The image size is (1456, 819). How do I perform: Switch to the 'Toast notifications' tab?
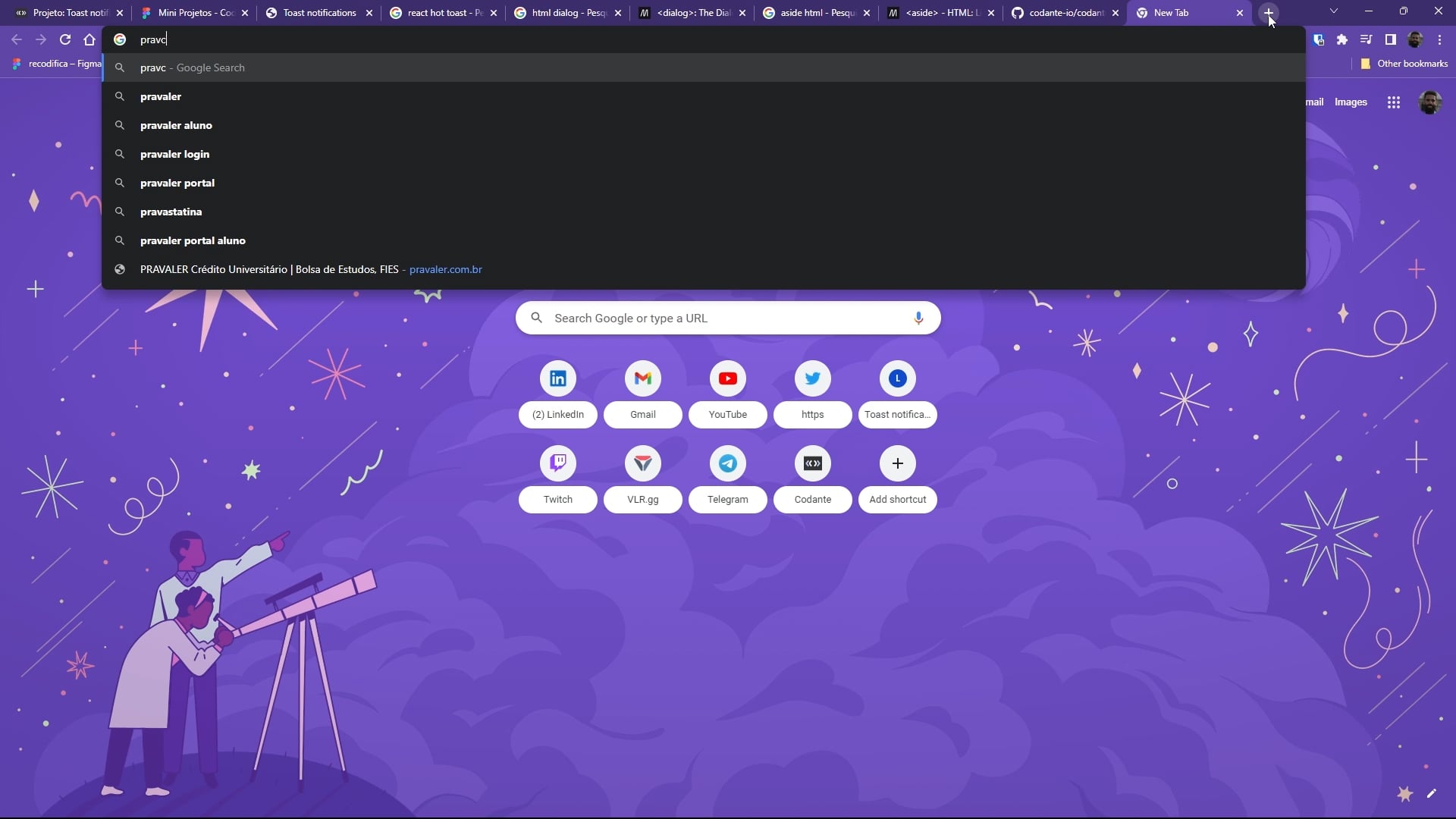(318, 13)
